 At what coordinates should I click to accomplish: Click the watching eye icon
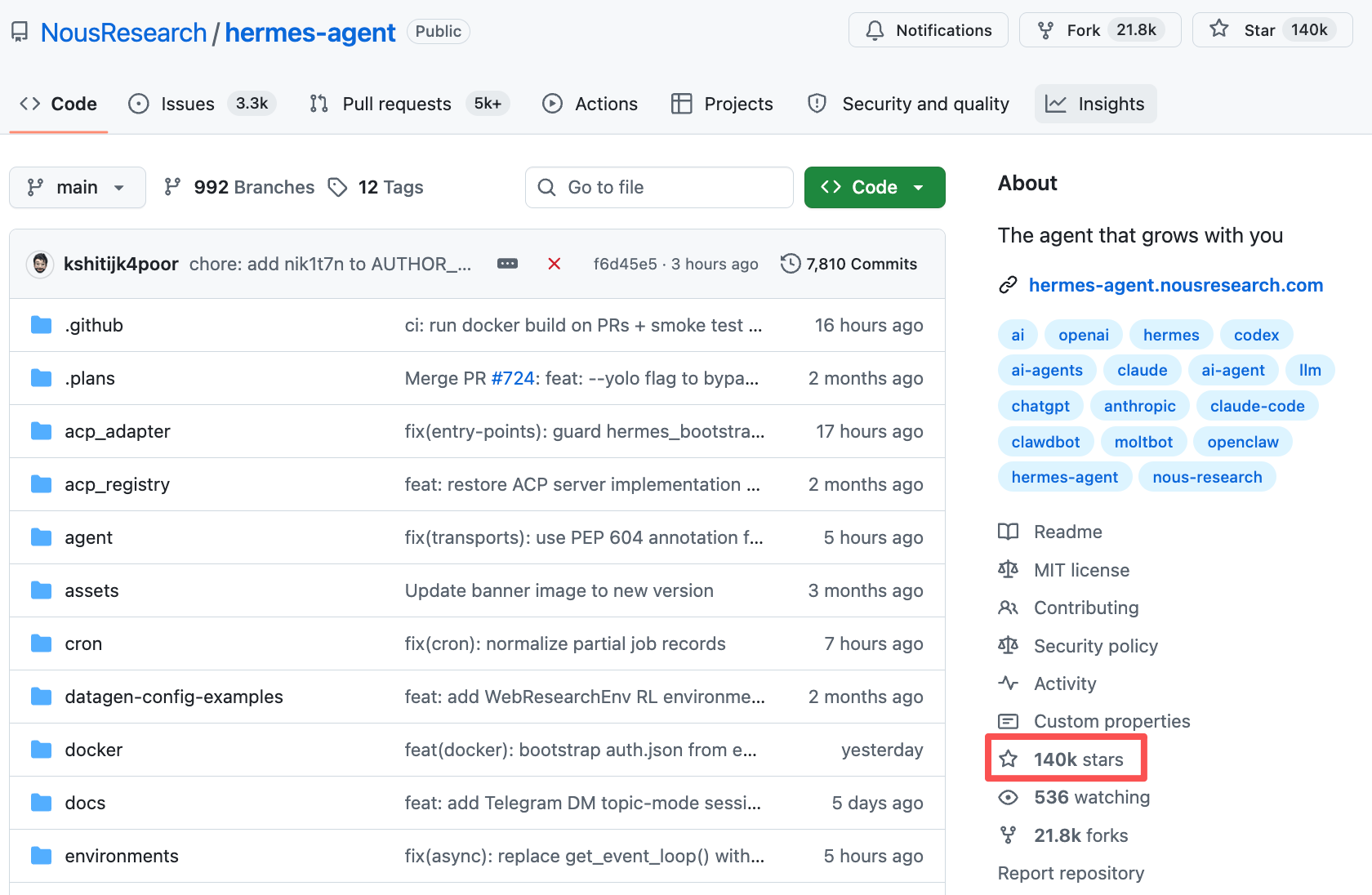click(1009, 797)
